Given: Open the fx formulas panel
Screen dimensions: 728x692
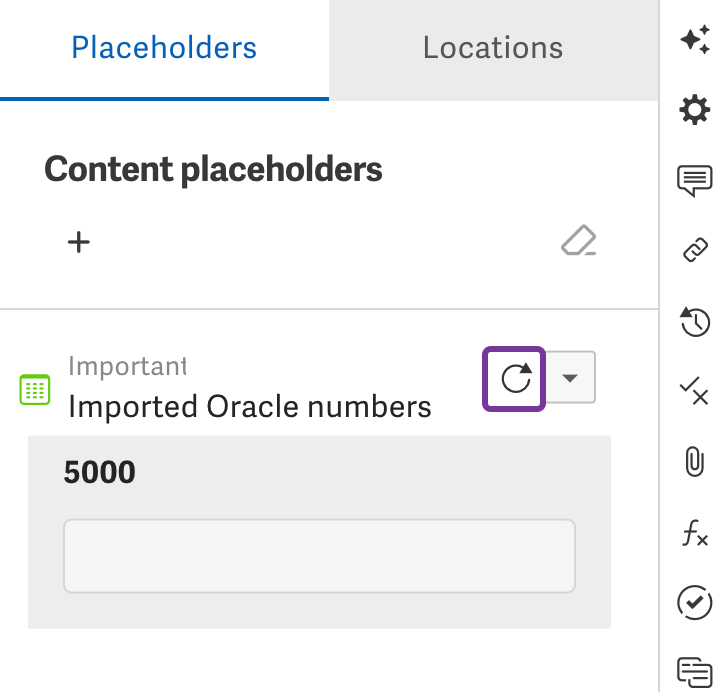Looking at the screenshot, I should click(695, 533).
